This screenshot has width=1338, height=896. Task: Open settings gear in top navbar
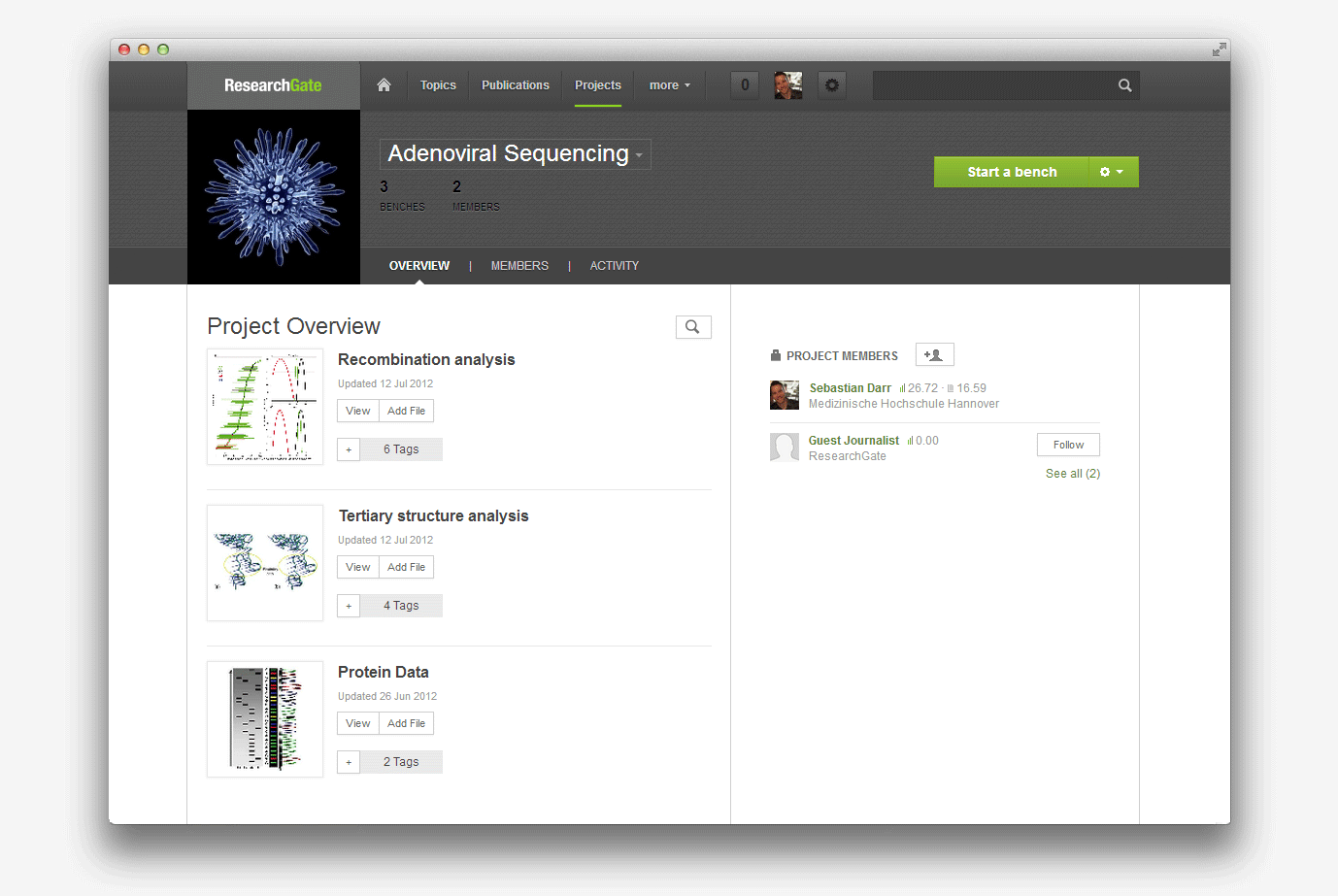tap(832, 85)
